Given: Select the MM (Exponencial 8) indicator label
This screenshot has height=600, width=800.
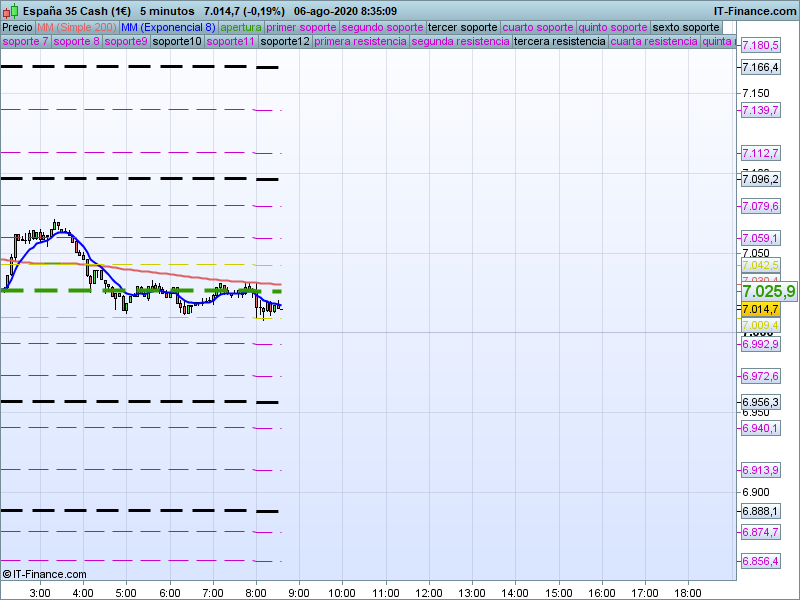Looking at the screenshot, I should tap(167, 27).
